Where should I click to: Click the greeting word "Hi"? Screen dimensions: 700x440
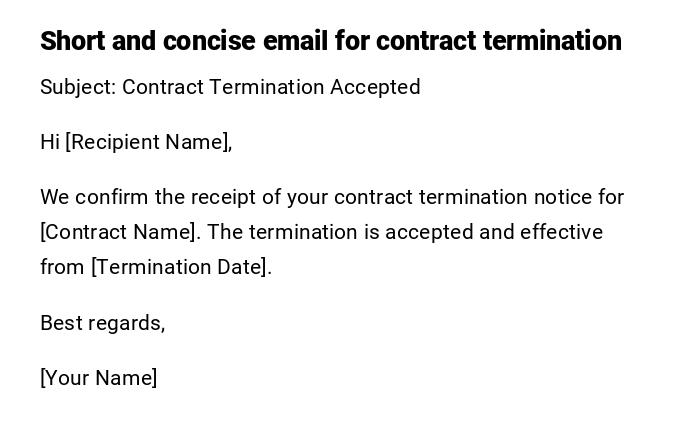(x=50, y=142)
